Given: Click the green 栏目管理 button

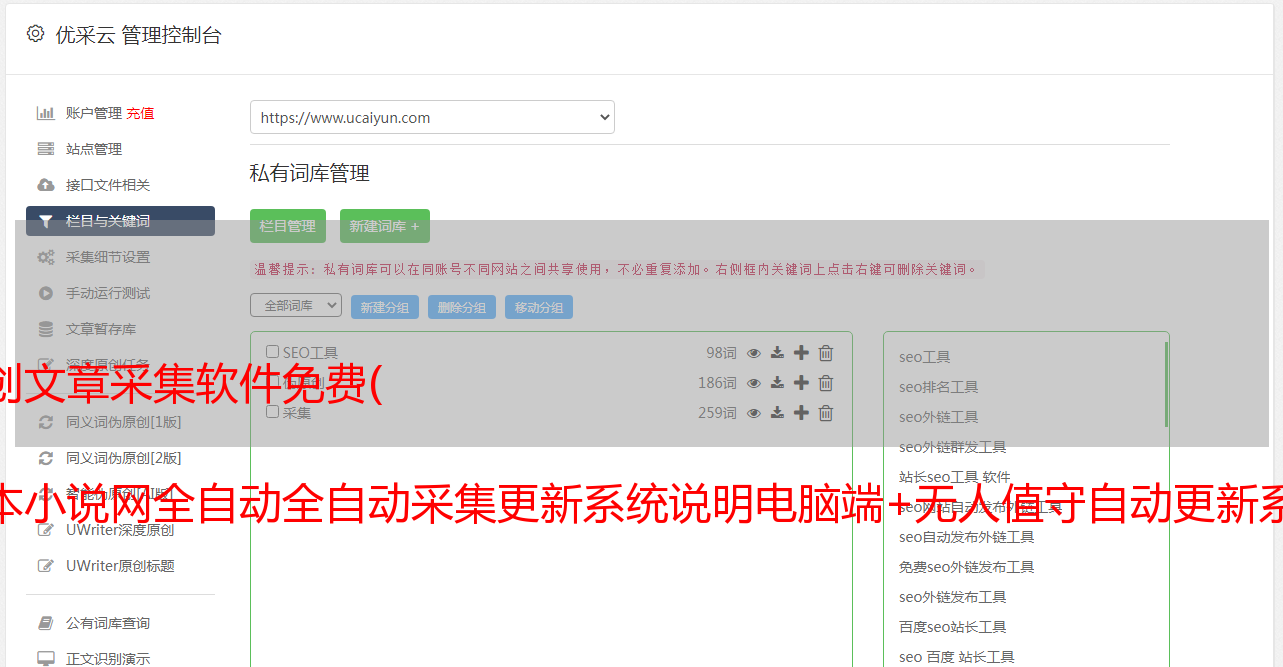Looking at the screenshot, I should click(x=288, y=226).
